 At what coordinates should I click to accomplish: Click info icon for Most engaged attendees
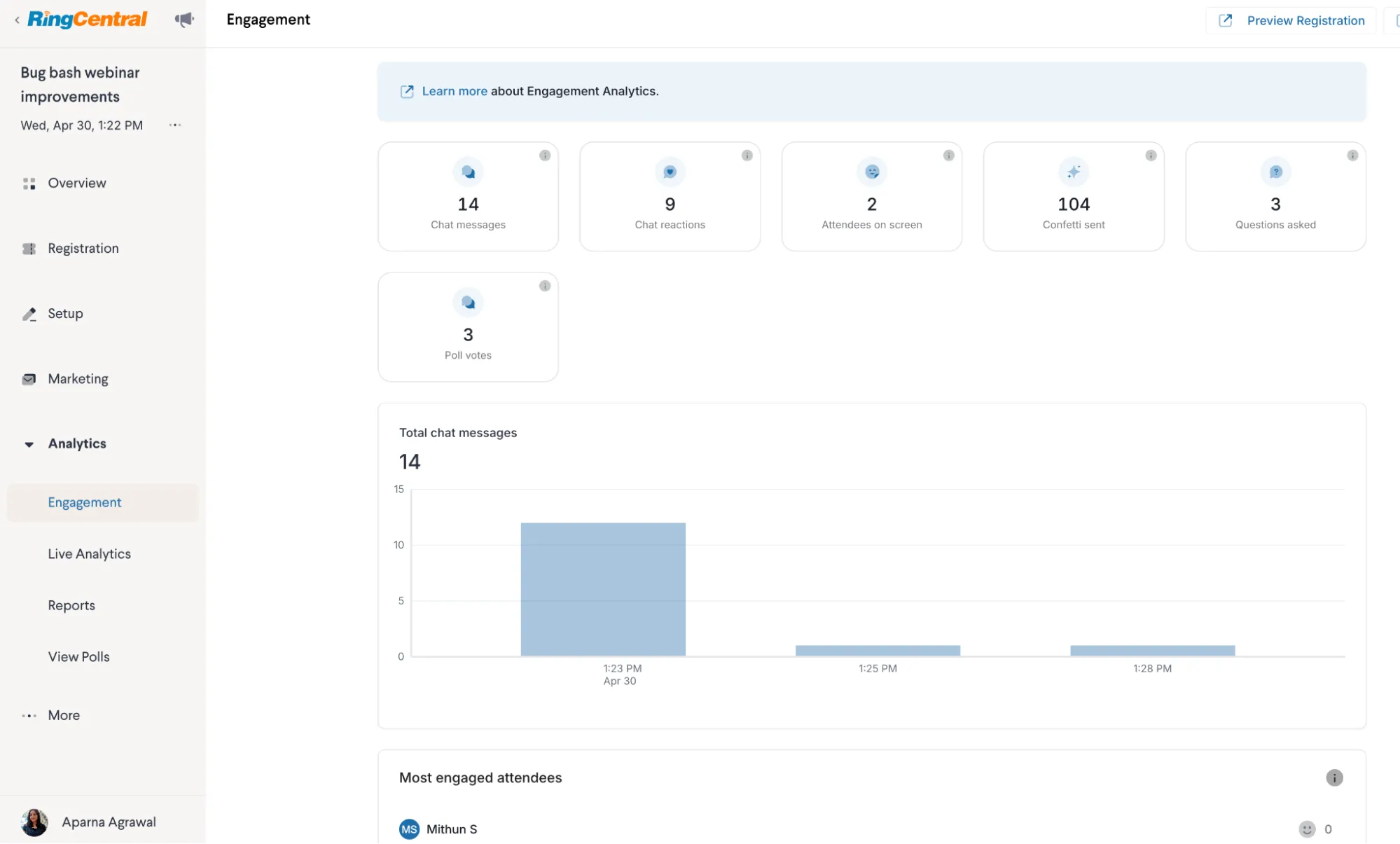click(1334, 777)
